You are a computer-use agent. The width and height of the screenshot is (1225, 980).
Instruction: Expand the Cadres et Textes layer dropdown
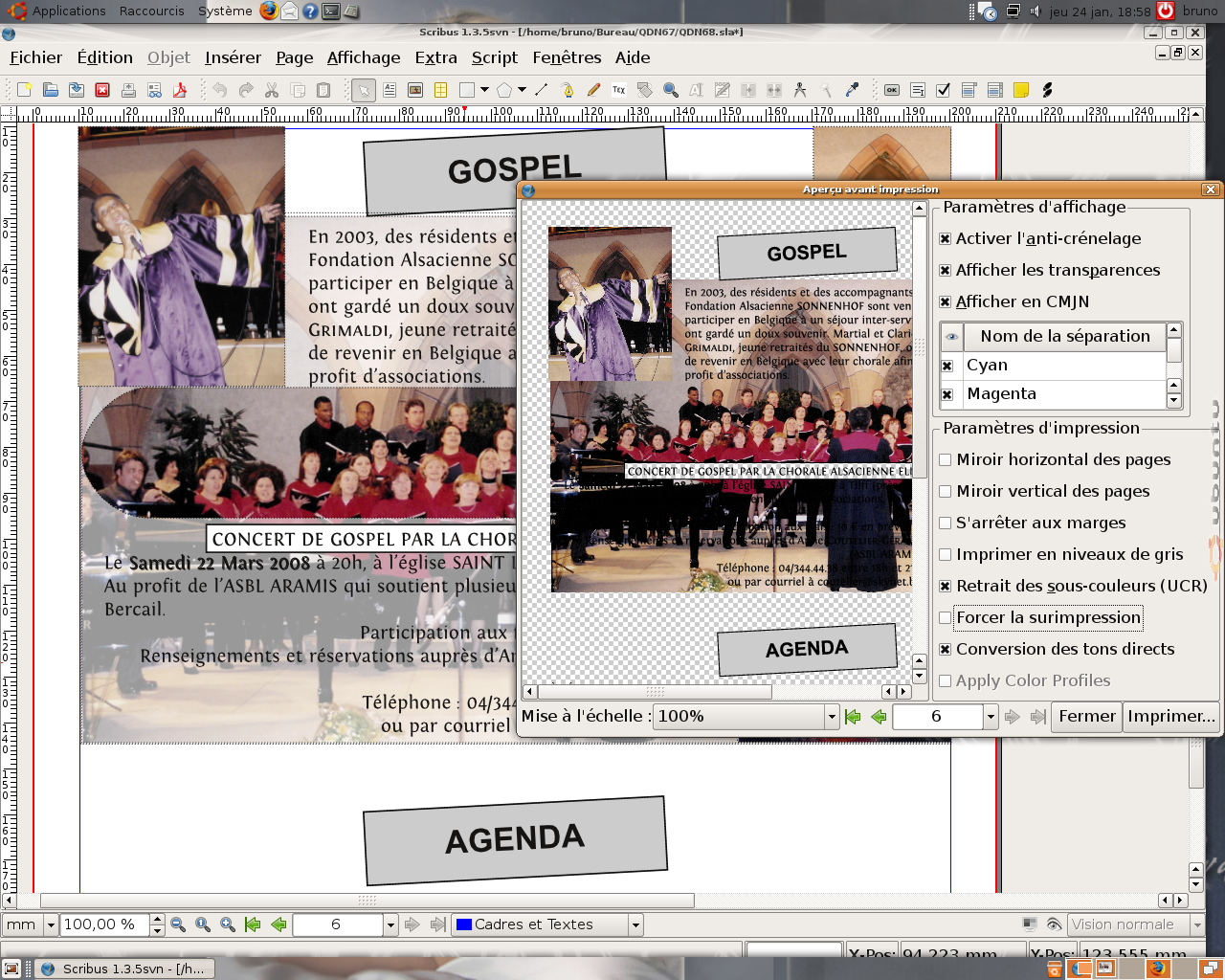(x=635, y=924)
